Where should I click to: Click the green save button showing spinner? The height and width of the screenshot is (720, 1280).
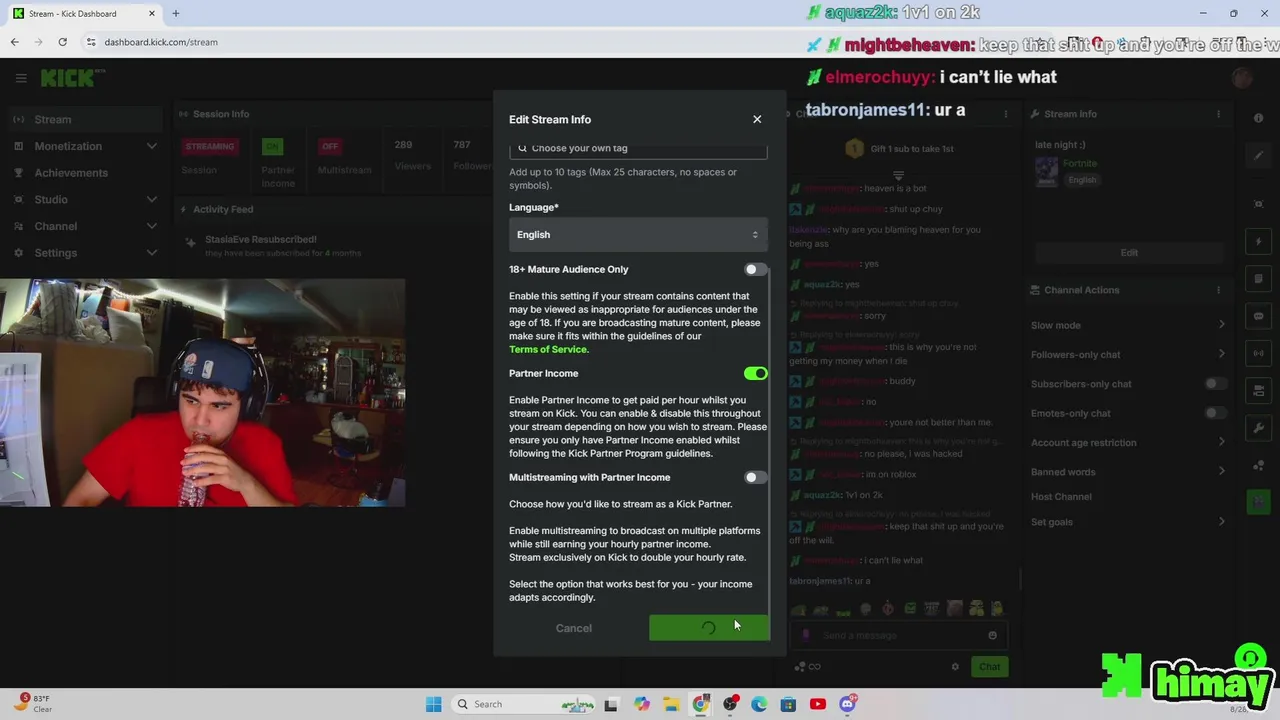pyautogui.click(x=709, y=628)
